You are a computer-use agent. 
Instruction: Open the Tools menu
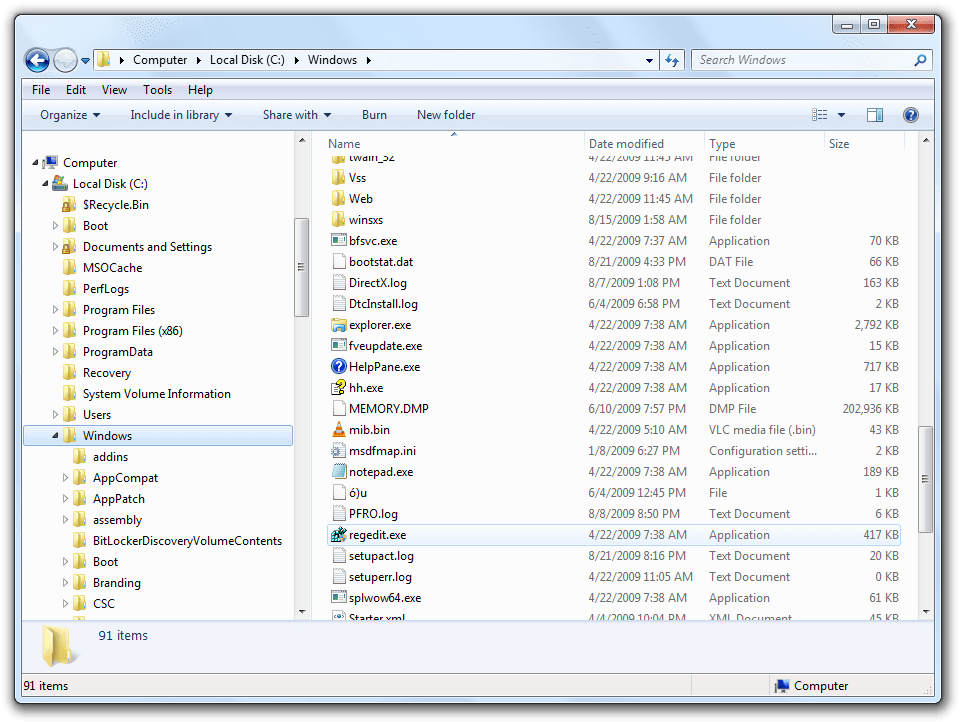tap(157, 89)
